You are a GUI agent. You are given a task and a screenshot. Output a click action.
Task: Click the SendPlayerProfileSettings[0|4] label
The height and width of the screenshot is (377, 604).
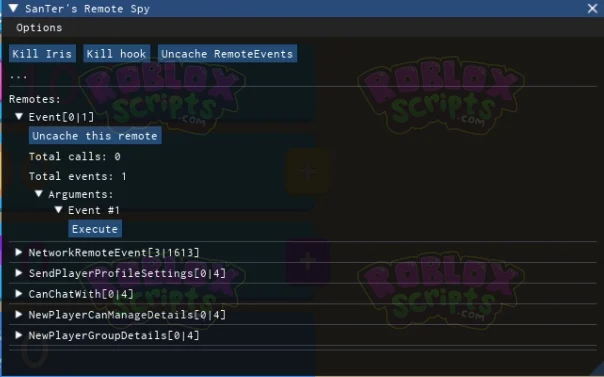tap(127, 273)
